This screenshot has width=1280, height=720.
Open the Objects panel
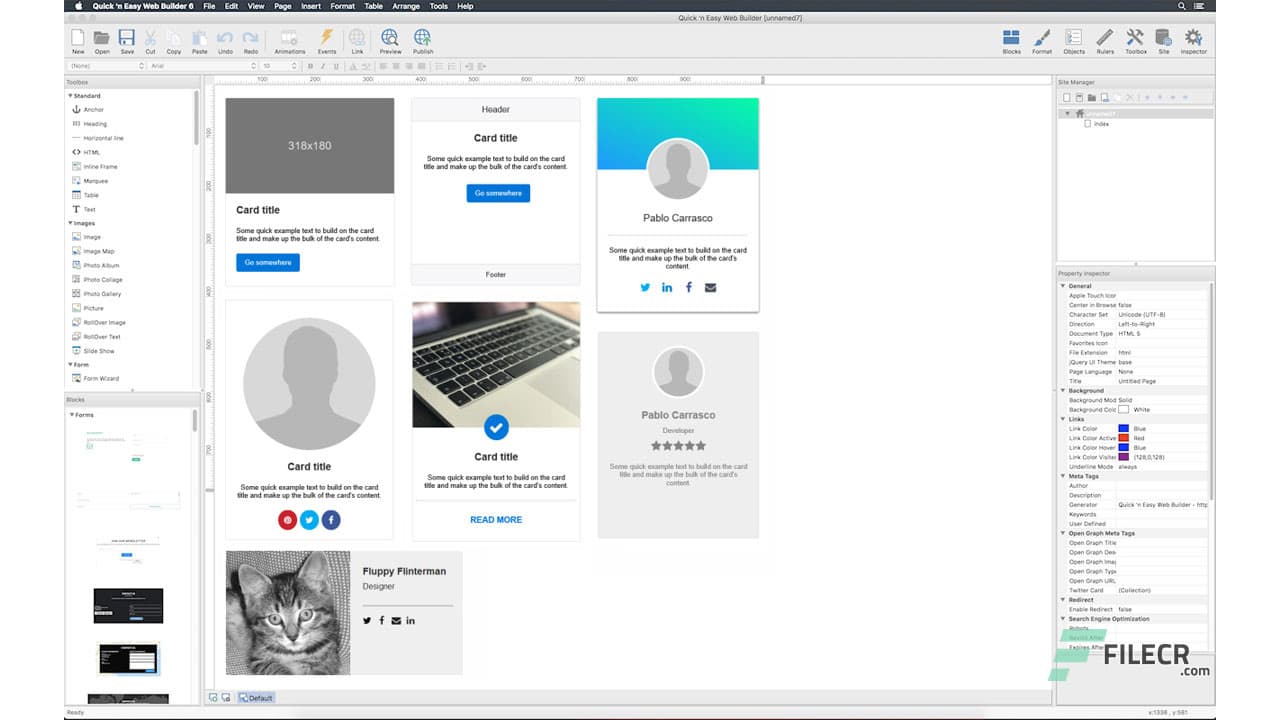coord(1072,40)
